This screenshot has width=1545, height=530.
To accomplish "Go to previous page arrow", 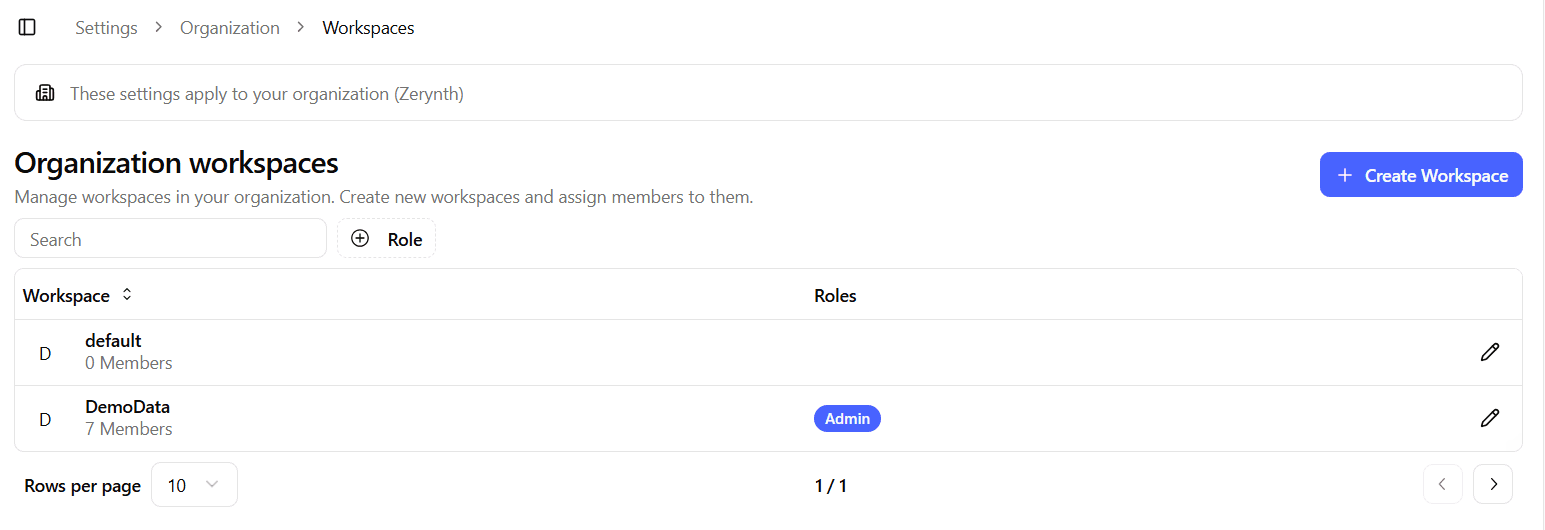I will click(x=1442, y=484).
